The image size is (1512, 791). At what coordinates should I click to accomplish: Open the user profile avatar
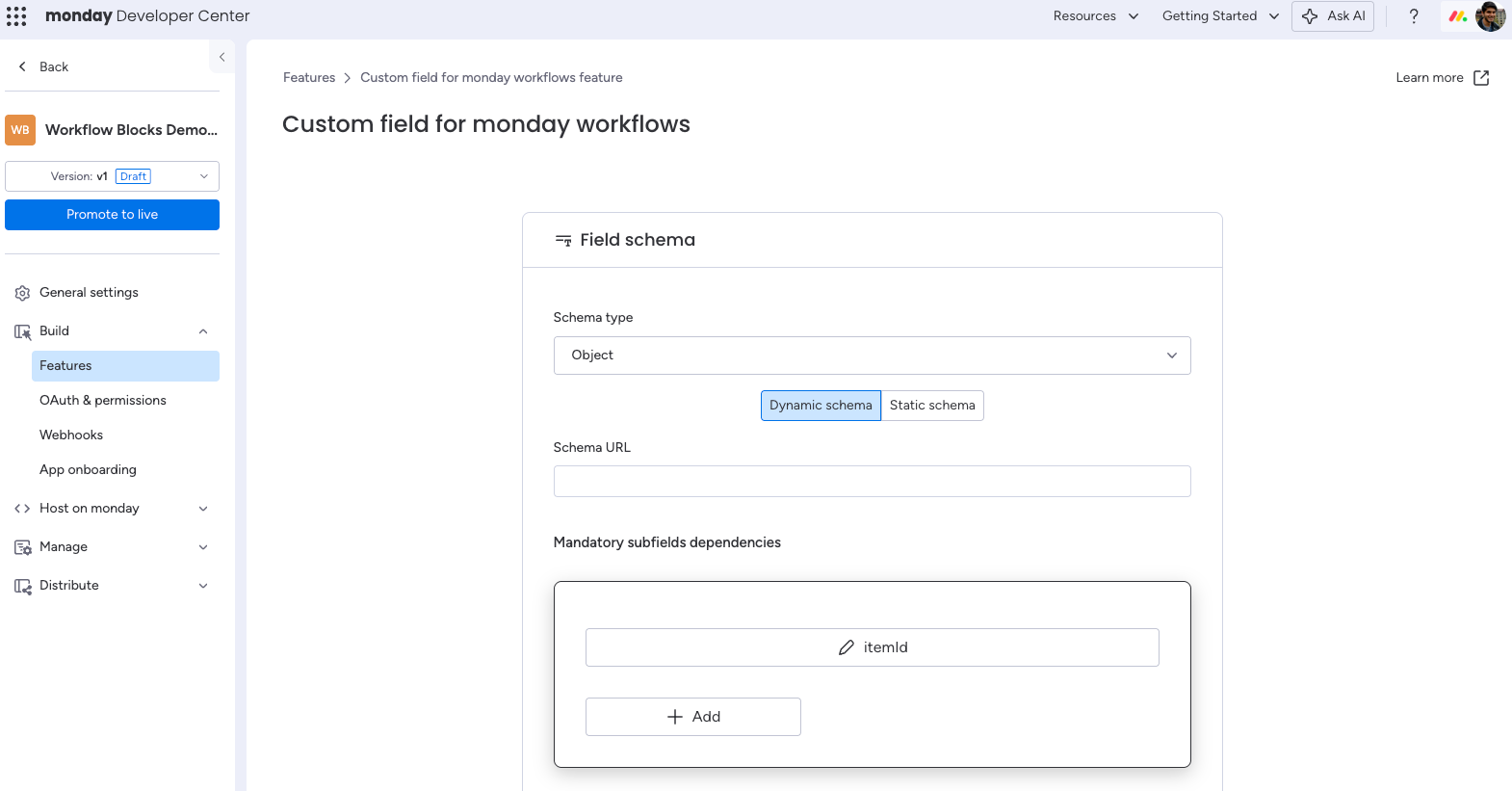click(x=1490, y=16)
